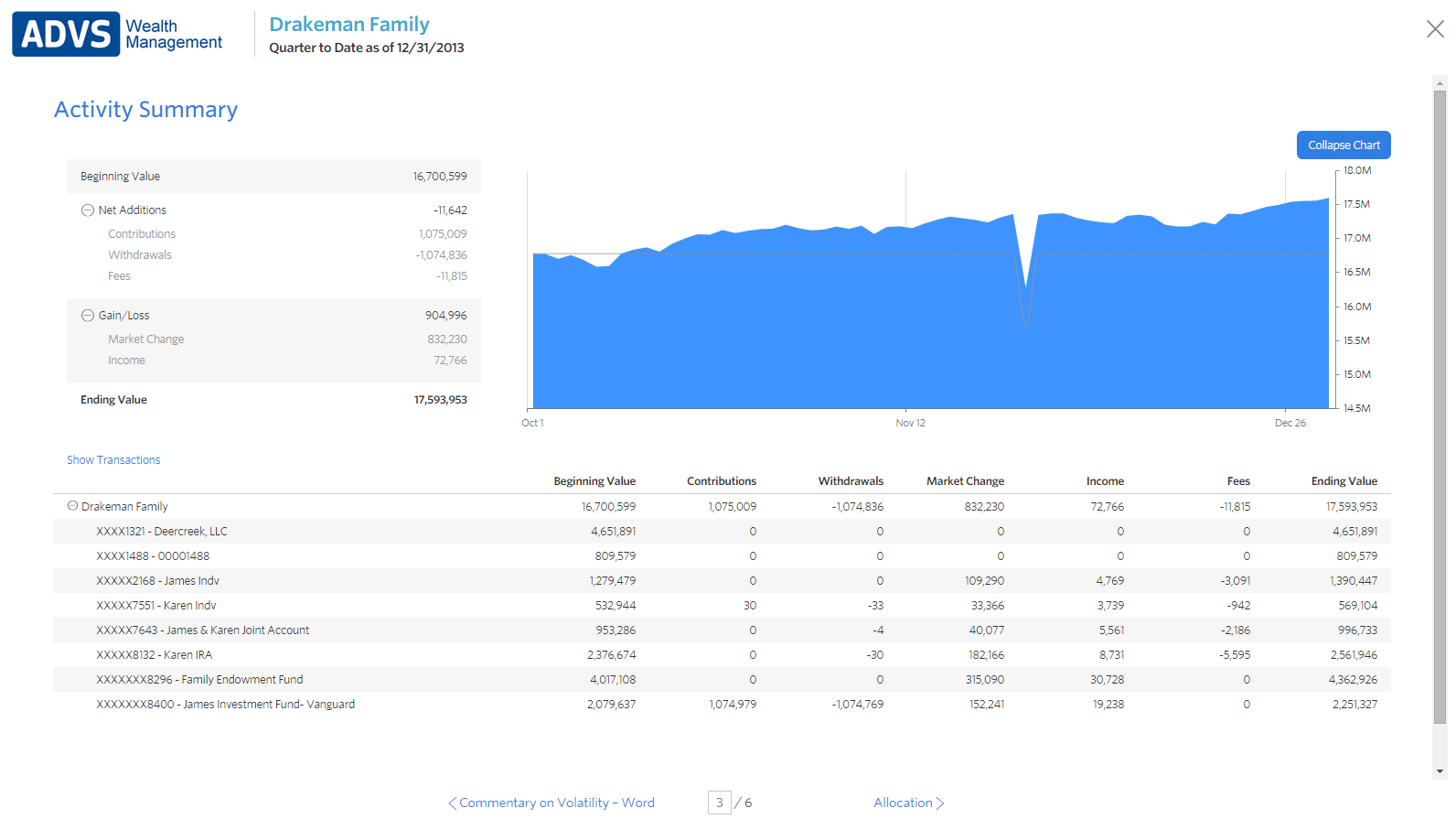Click the Beginning Value summary row
1456x819 pixels.
[x=273, y=177]
